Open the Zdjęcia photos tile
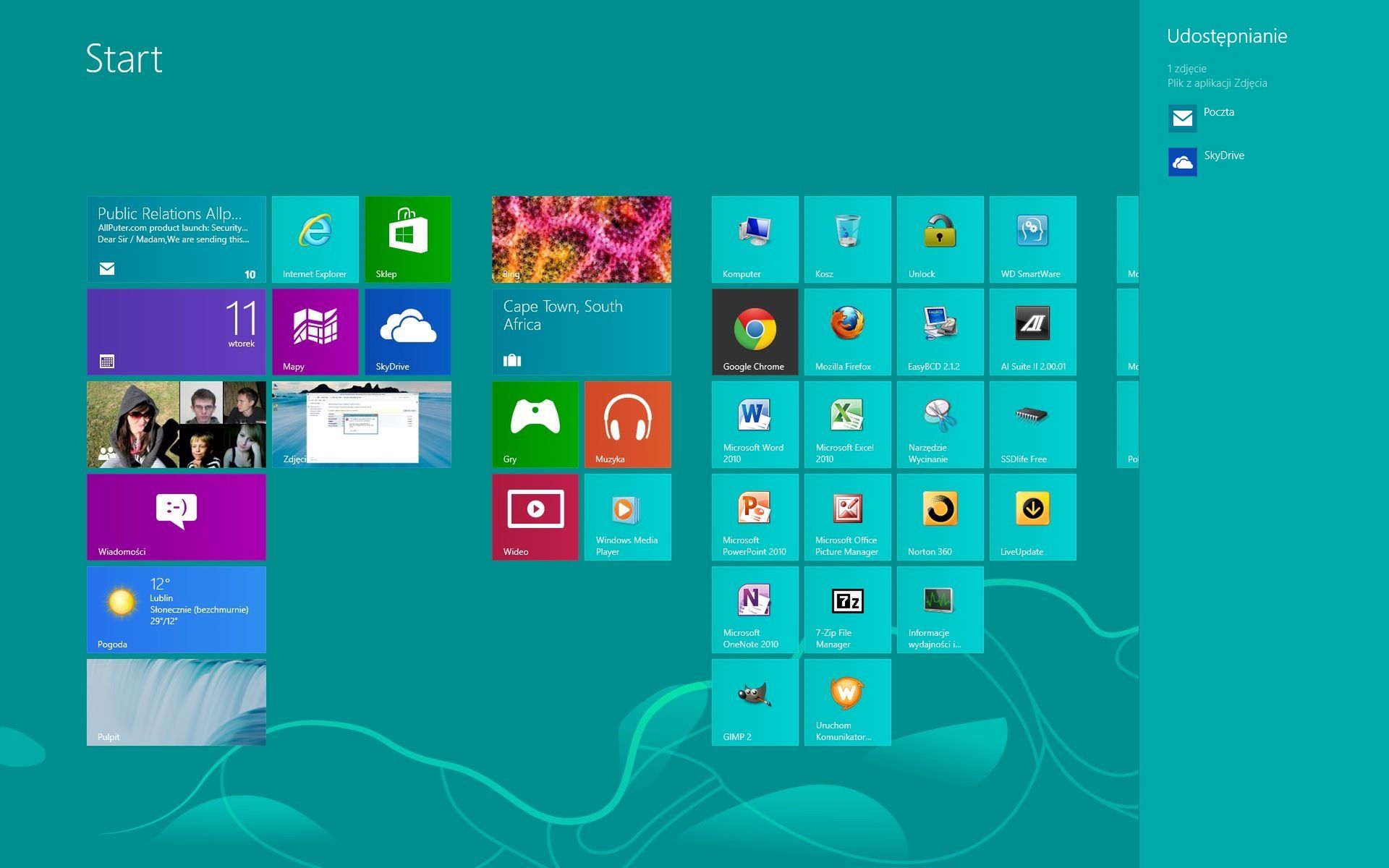 [x=362, y=425]
